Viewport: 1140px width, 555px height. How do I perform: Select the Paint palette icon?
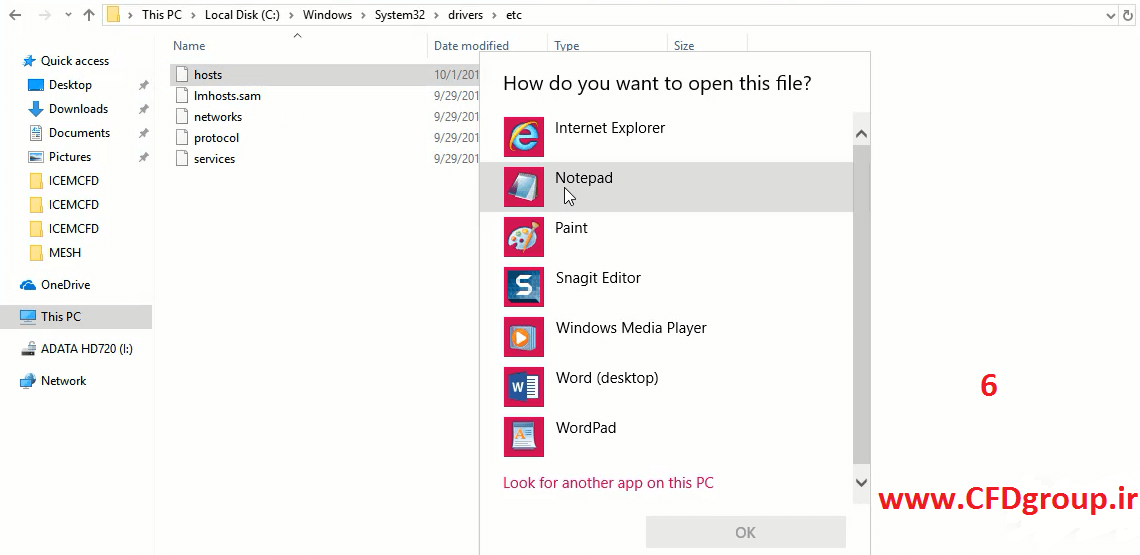click(x=523, y=237)
